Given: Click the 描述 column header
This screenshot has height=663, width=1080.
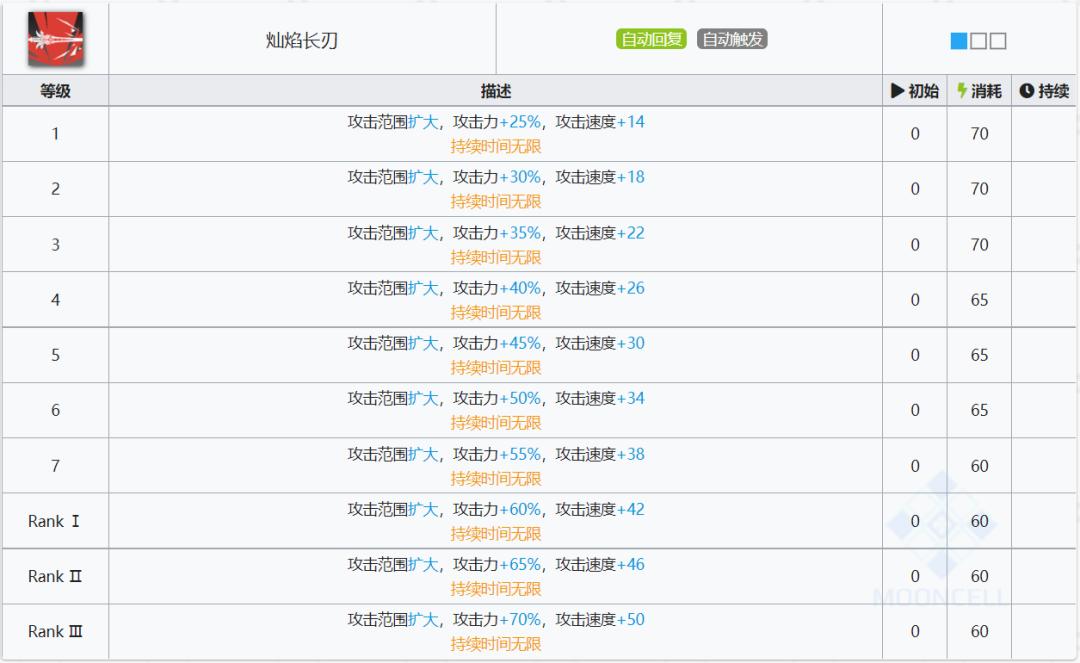Looking at the screenshot, I should [496, 91].
